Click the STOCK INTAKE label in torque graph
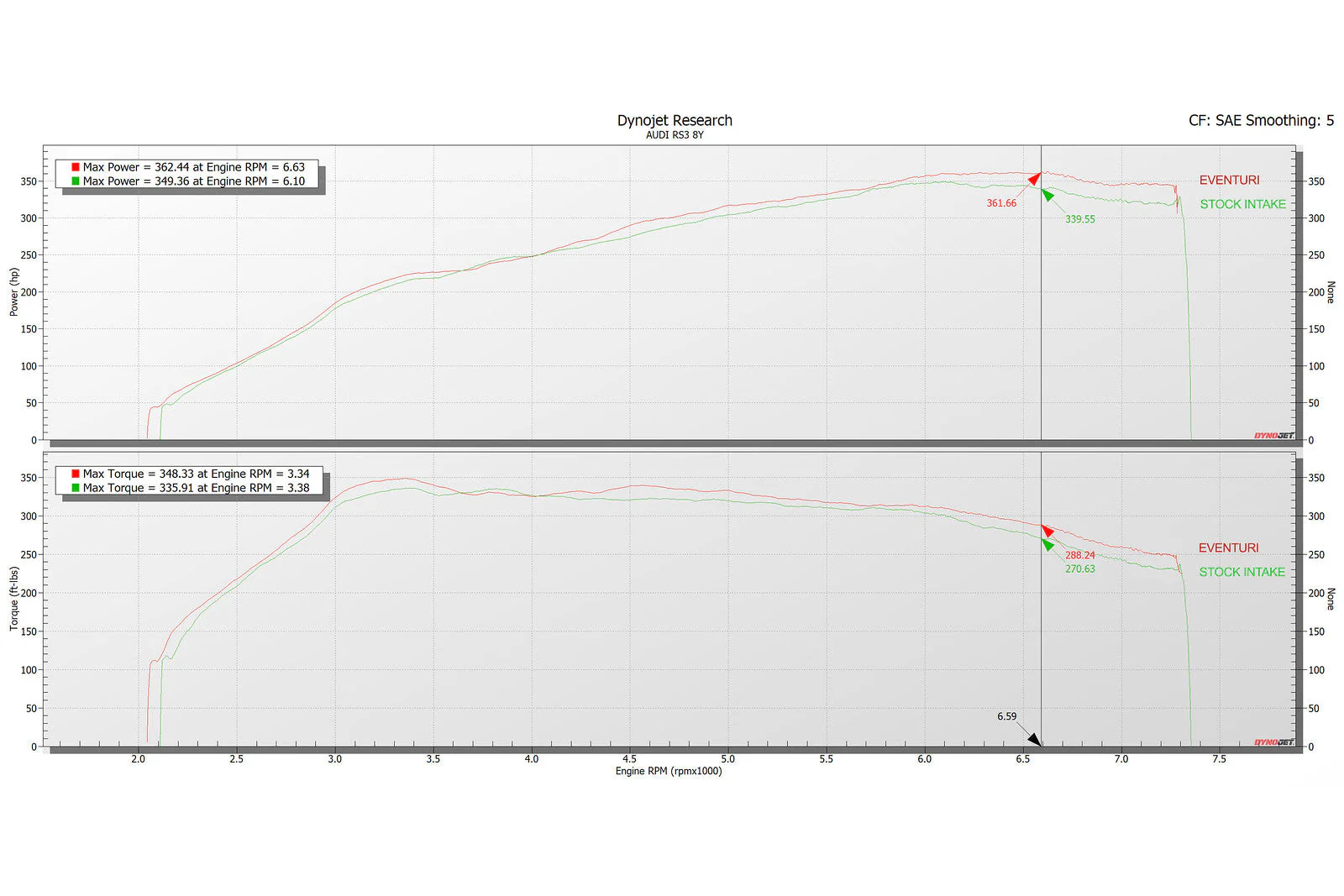The height and width of the screenshot is (896, 1344). [x=1242, y=572]
